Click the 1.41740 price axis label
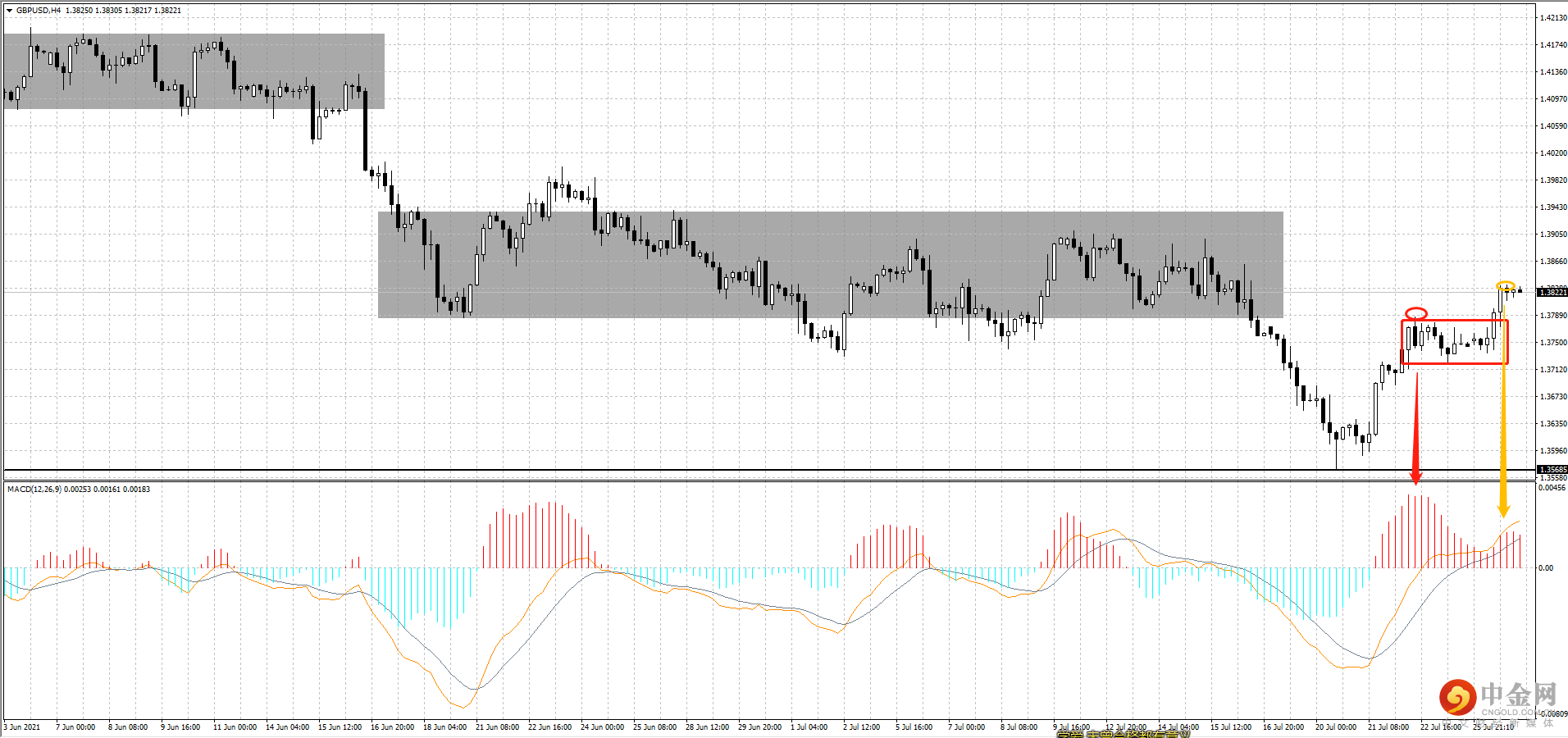This screenshot has width=1568, height=738. tap(1553, 45)
